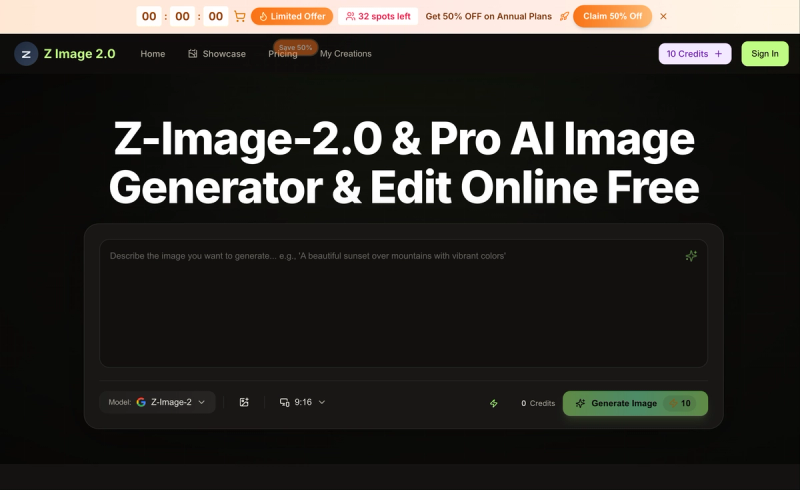Viewport: 800px width, 490px height.
Task: Click the sparkle enhance-prompt icon
Action: (x=691, y=256)
